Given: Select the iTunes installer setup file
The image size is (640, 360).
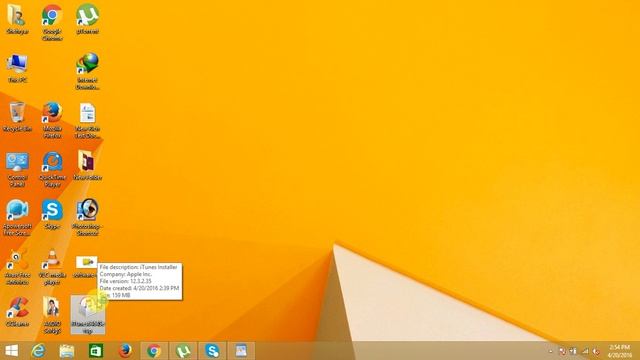Looking at the screenshot, I should coord(88,315).
